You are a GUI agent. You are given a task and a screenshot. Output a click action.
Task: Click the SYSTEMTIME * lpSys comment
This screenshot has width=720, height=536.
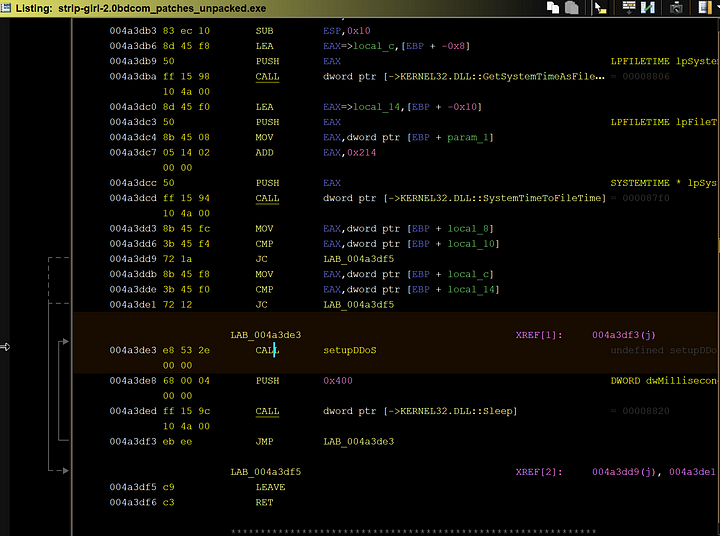[664, 183]
